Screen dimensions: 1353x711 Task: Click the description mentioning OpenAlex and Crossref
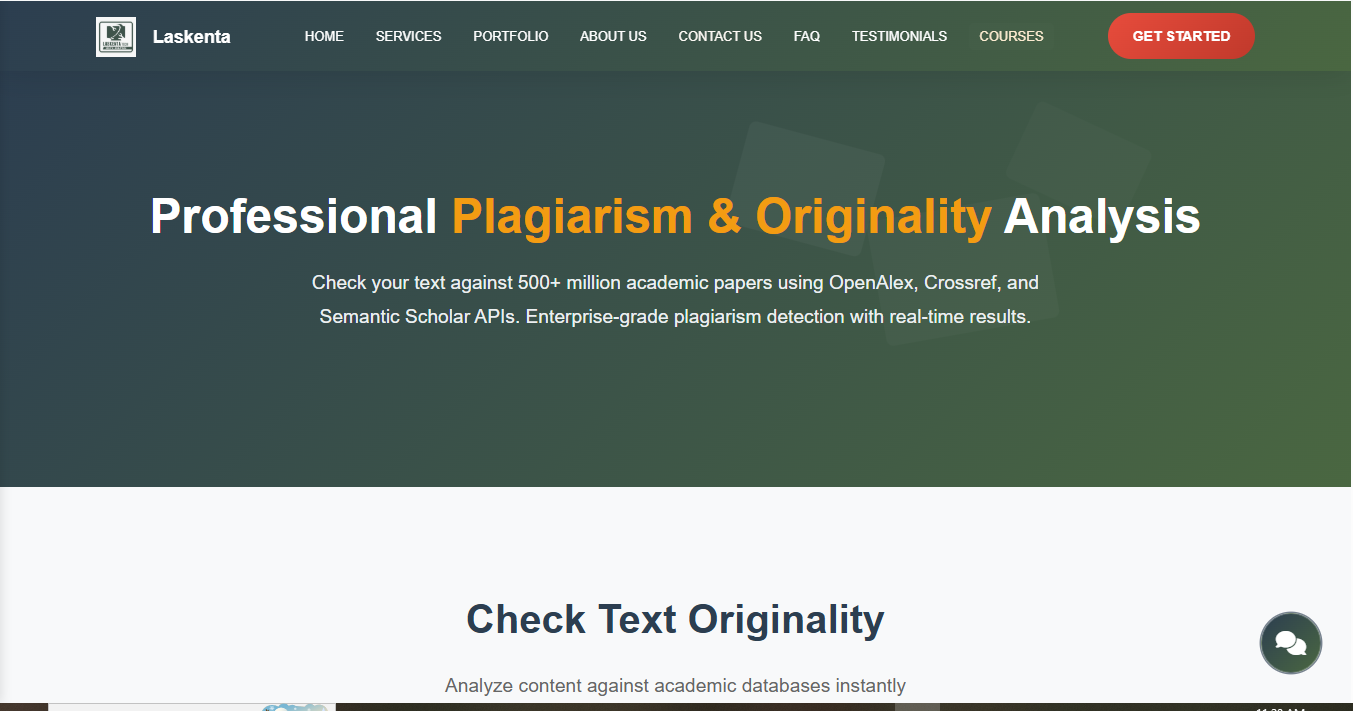coord(675,299)
